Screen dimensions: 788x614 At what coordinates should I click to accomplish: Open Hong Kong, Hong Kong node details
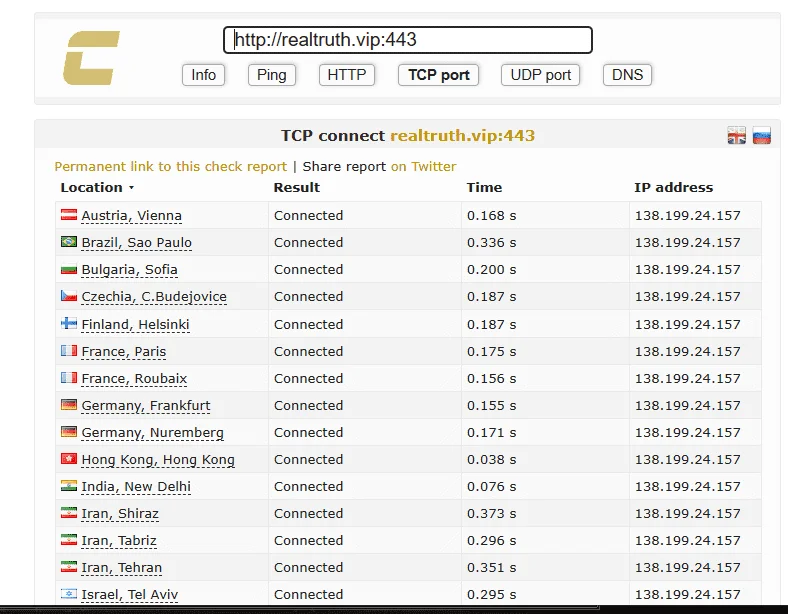click(x=158, y=460)
